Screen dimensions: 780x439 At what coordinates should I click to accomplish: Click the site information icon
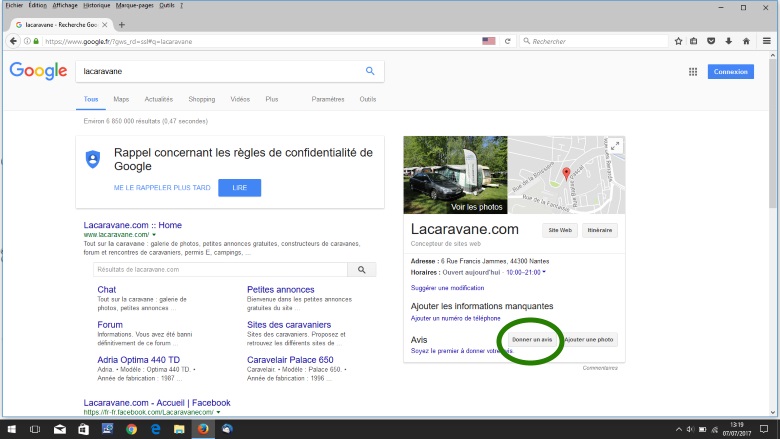(x=27, y=41)
